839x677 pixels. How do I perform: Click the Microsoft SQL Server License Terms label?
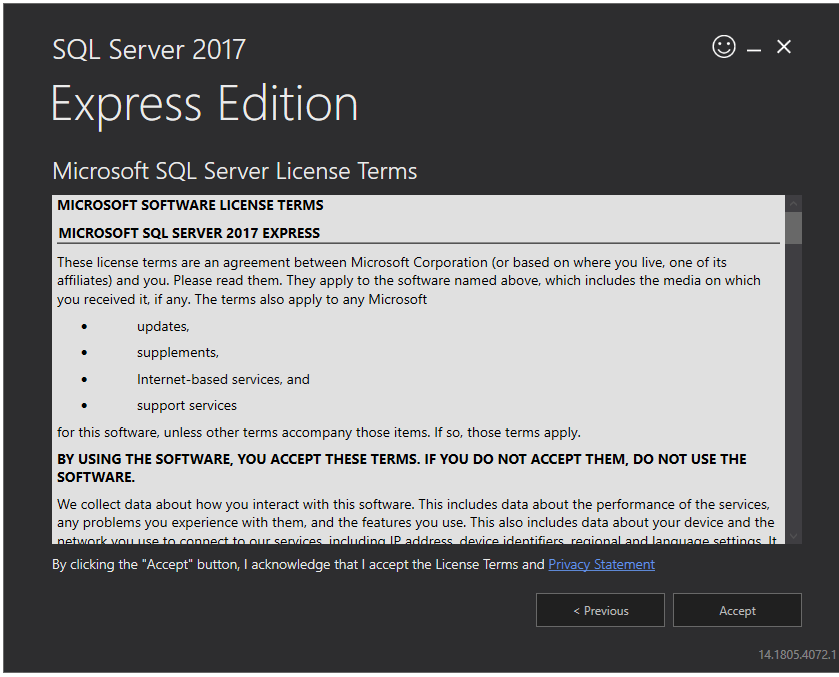coord(234,171)
